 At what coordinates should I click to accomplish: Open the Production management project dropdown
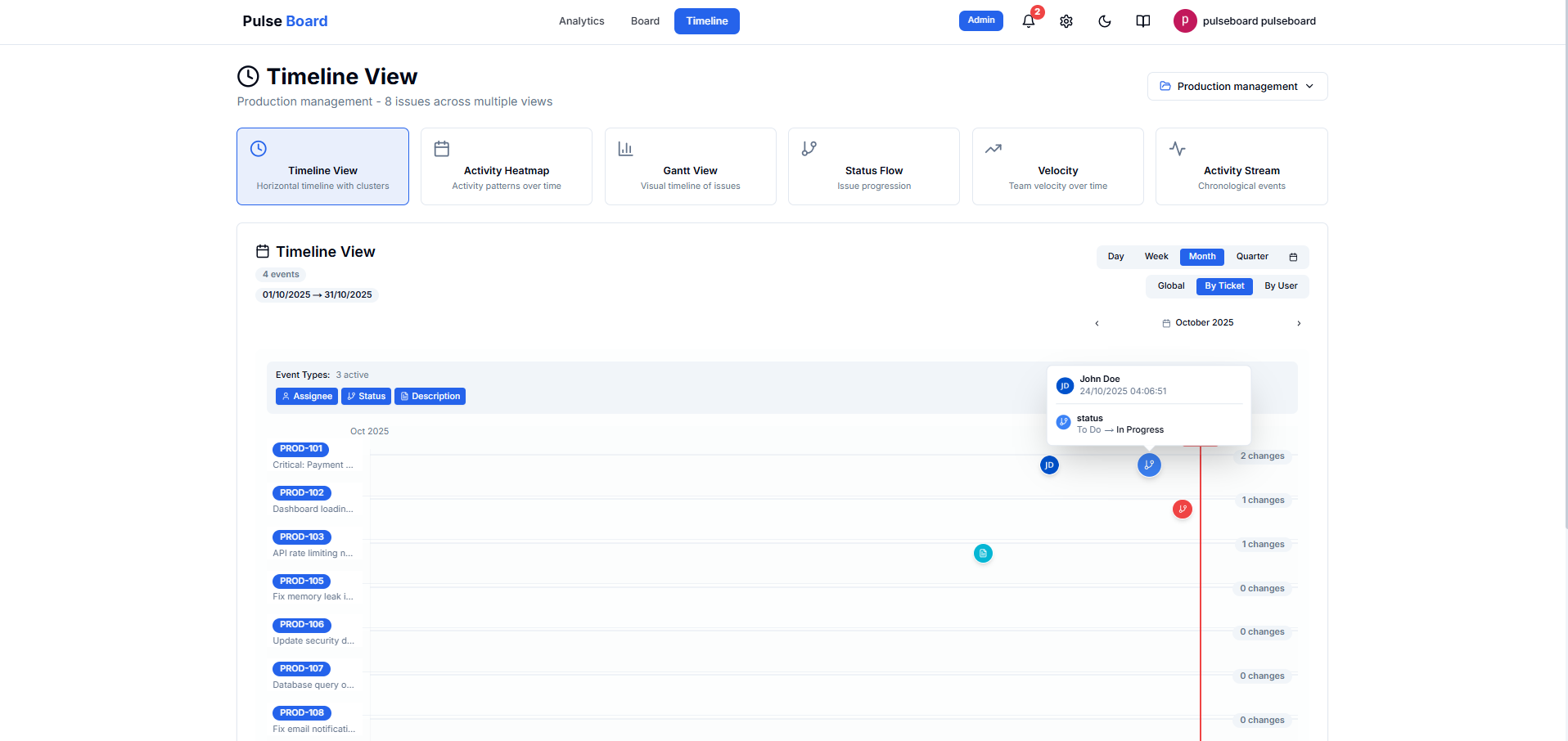(x=1237, y=86)
